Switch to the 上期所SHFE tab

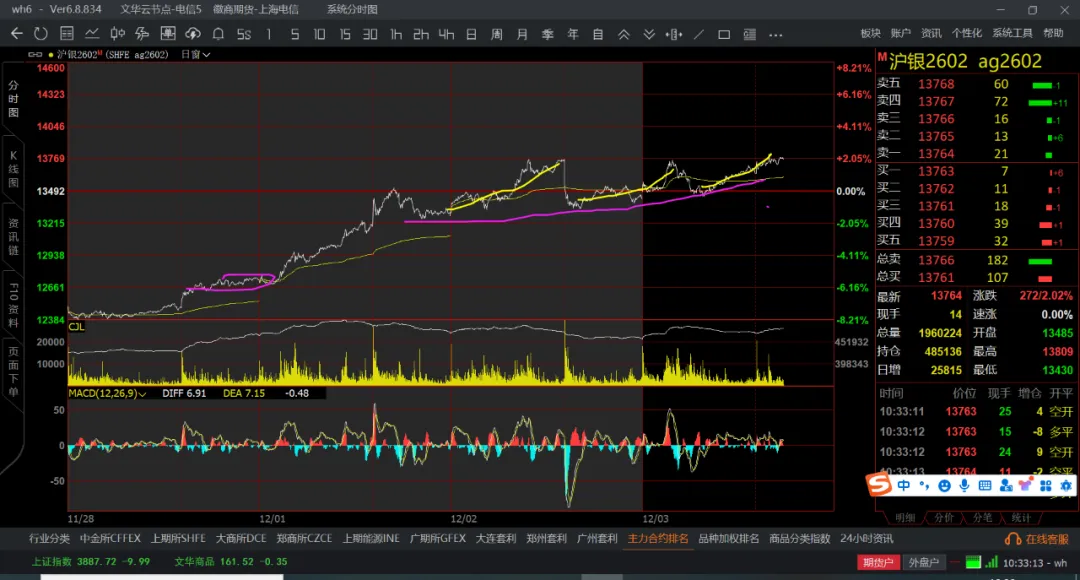178,539
